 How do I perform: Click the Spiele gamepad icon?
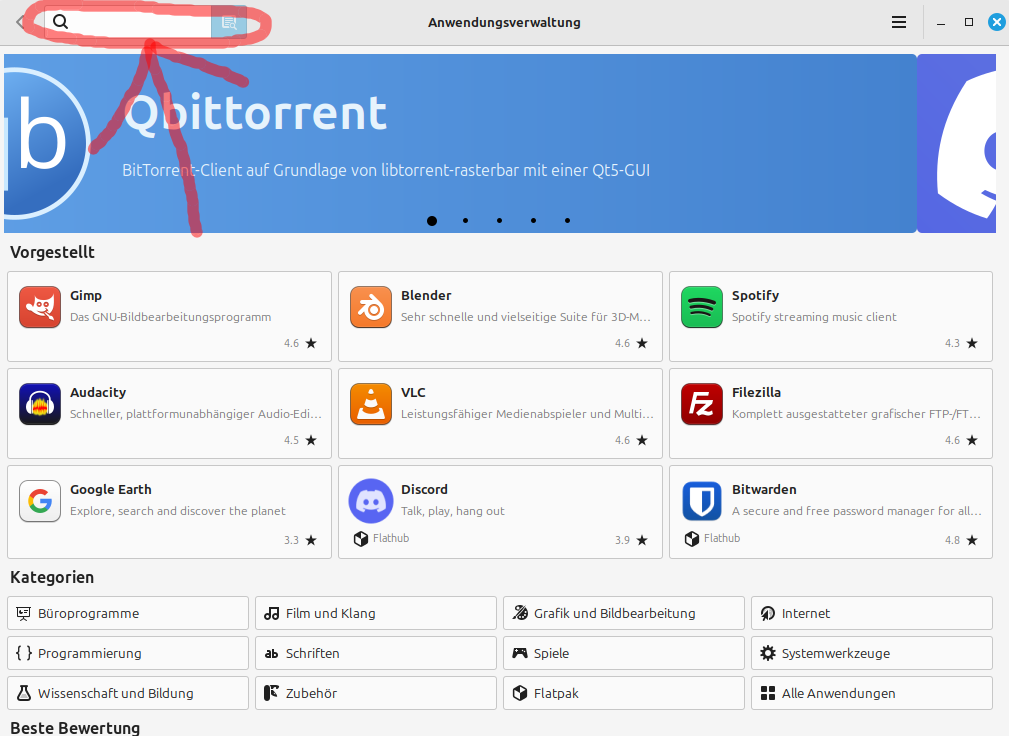tap(520, 653)
